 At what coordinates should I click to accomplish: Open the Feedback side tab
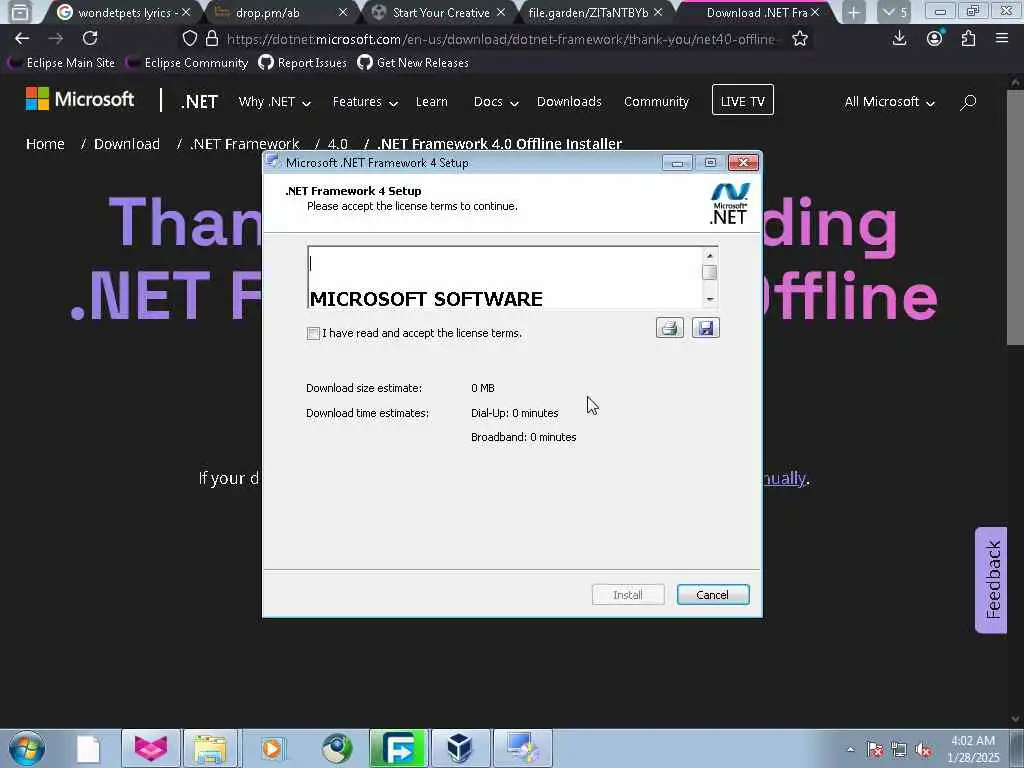coord(991,580)
